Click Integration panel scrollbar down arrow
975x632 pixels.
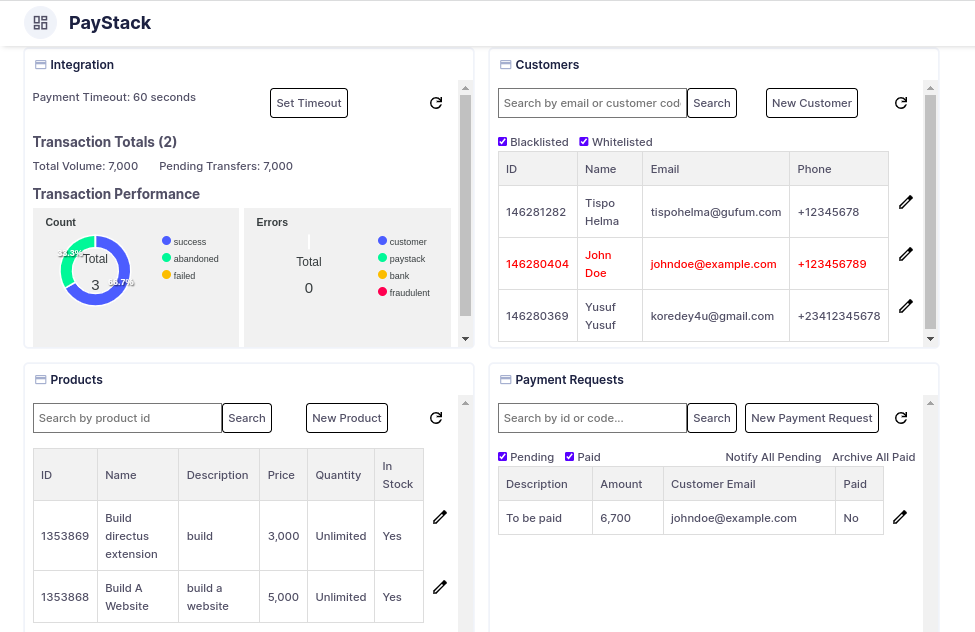point(465,339)
